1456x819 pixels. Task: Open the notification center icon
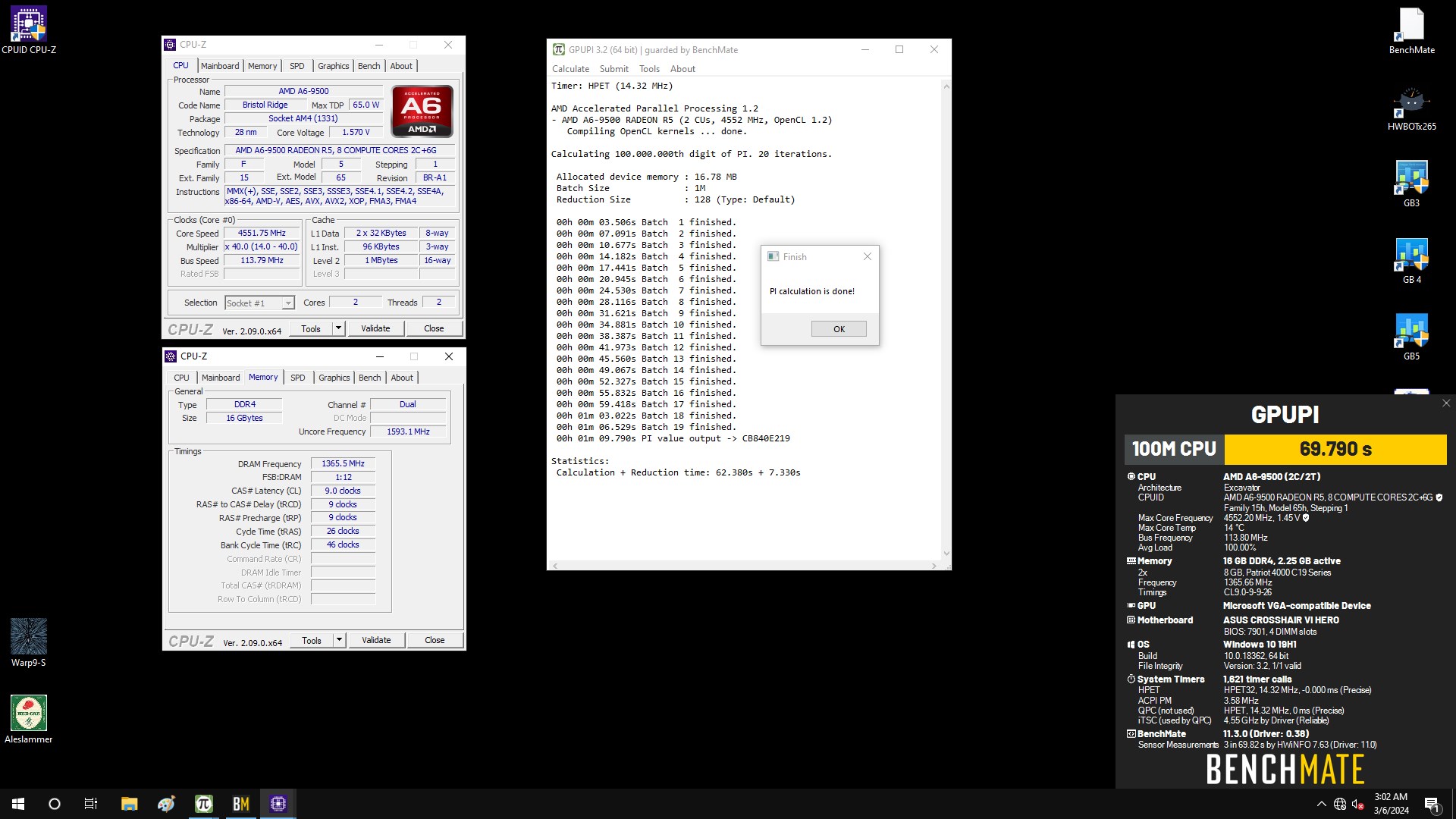point(1432,804)
